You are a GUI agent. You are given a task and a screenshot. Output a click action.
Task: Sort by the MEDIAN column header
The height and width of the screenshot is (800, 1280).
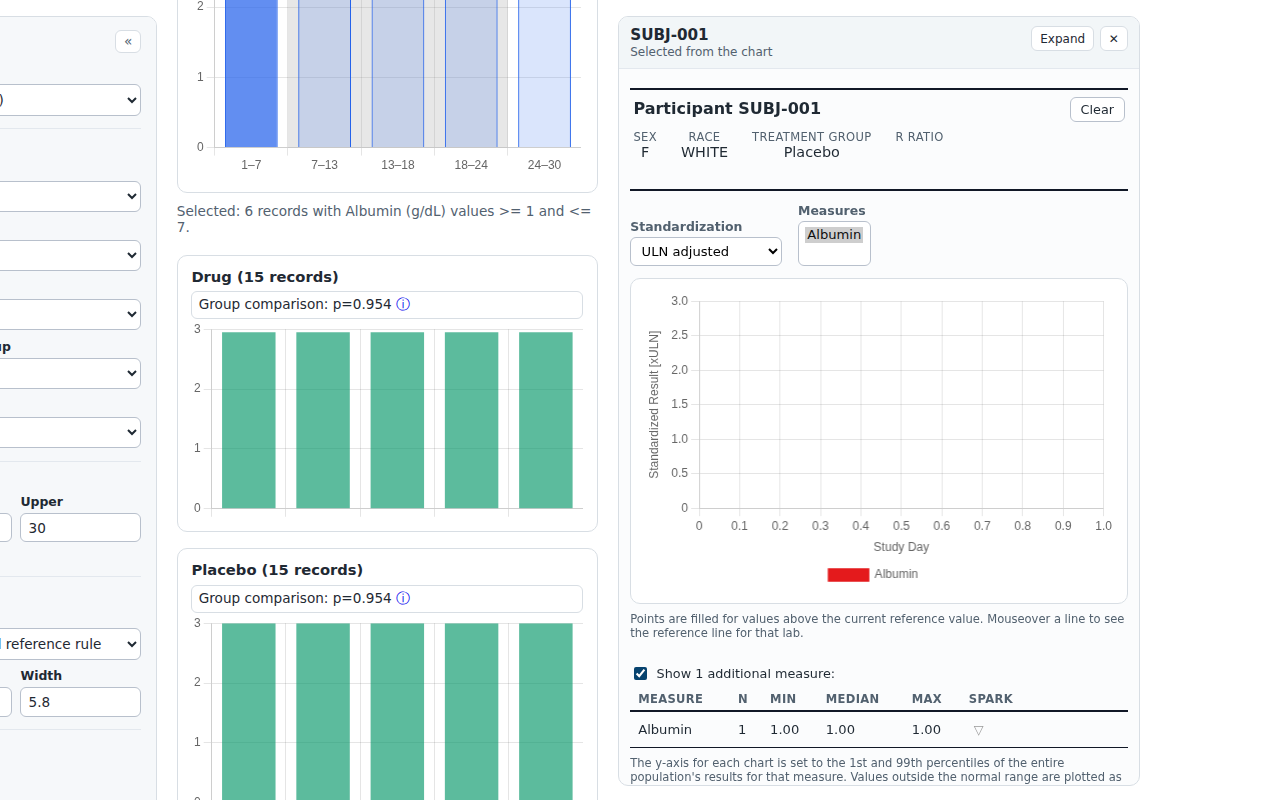coord(852,699)
